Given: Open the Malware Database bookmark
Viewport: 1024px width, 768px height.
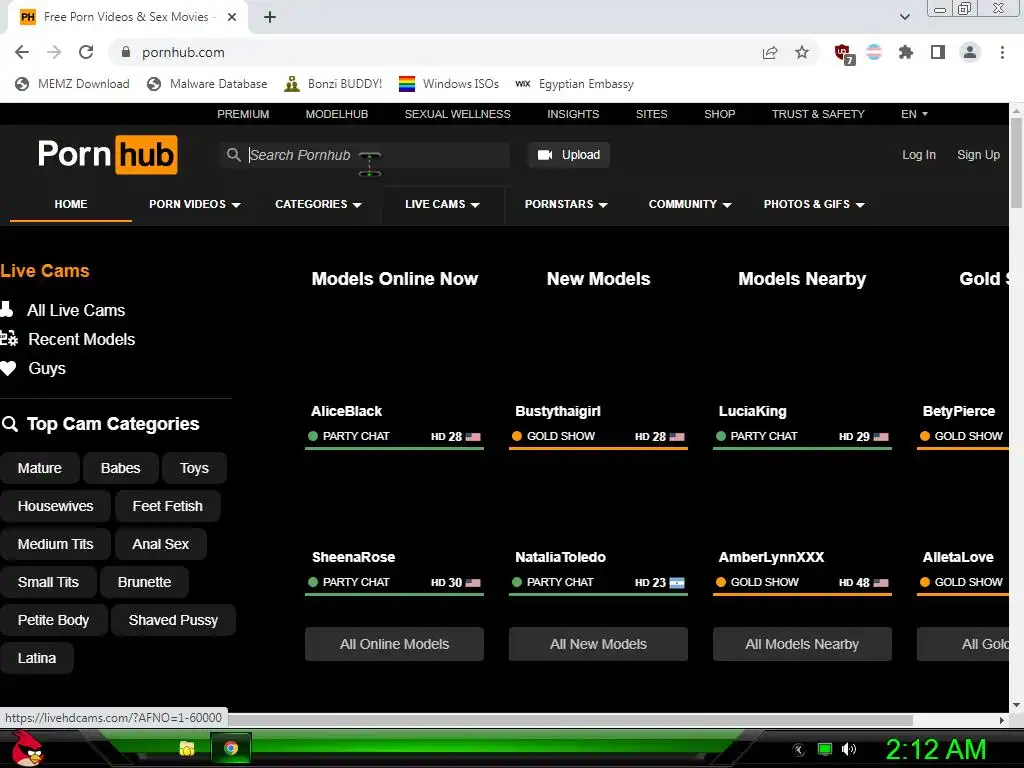Looking at the screenshot, I should [x=207, y=84].
